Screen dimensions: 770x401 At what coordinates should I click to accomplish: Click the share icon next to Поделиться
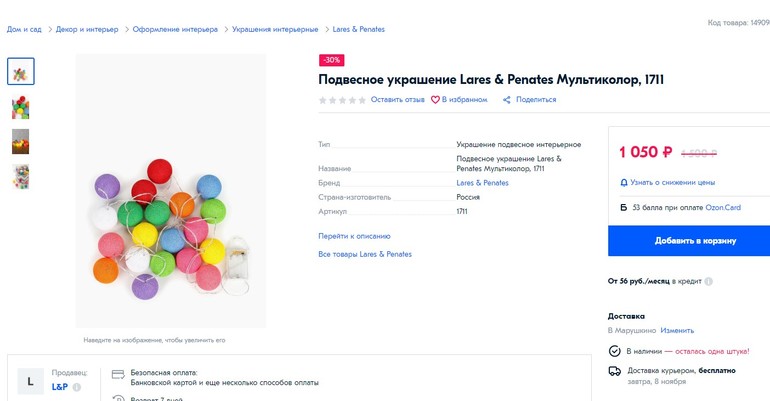click(x=507, y=100)
